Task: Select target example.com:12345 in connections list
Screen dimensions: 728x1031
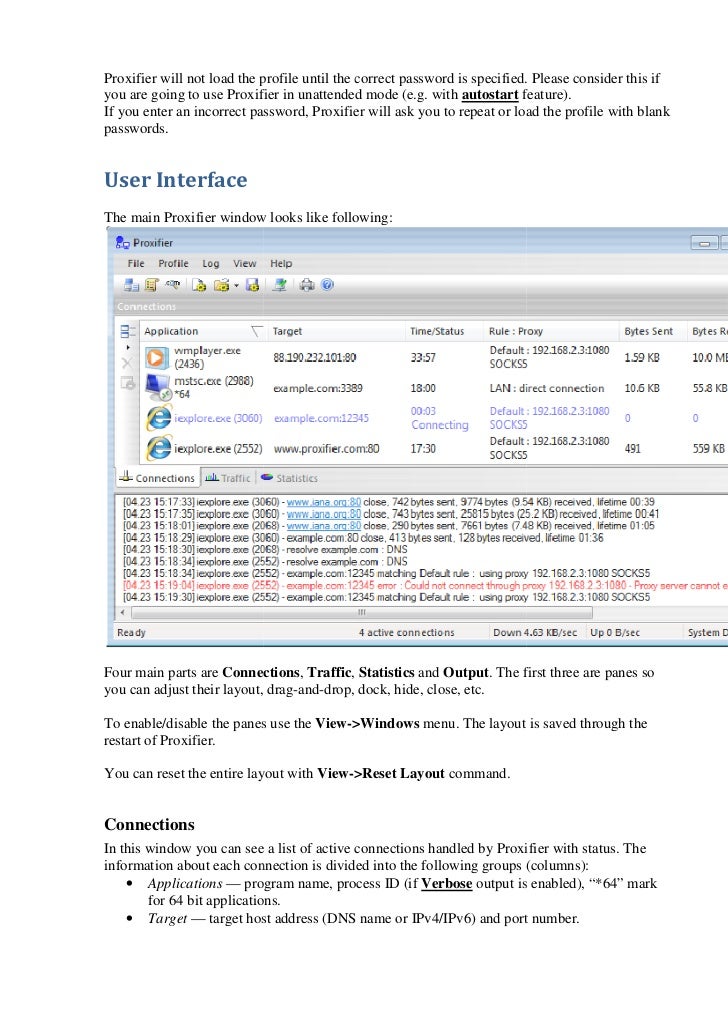Action: (x=321, y=418)
